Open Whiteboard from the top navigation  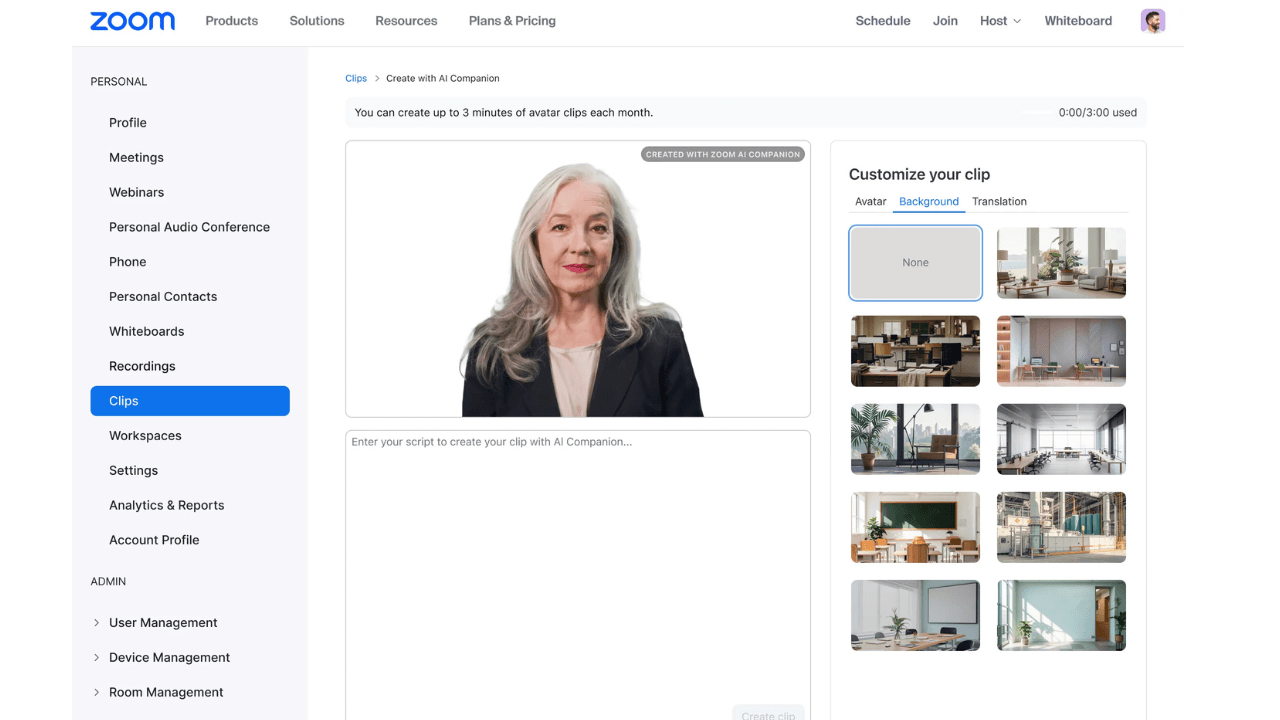1077,20
